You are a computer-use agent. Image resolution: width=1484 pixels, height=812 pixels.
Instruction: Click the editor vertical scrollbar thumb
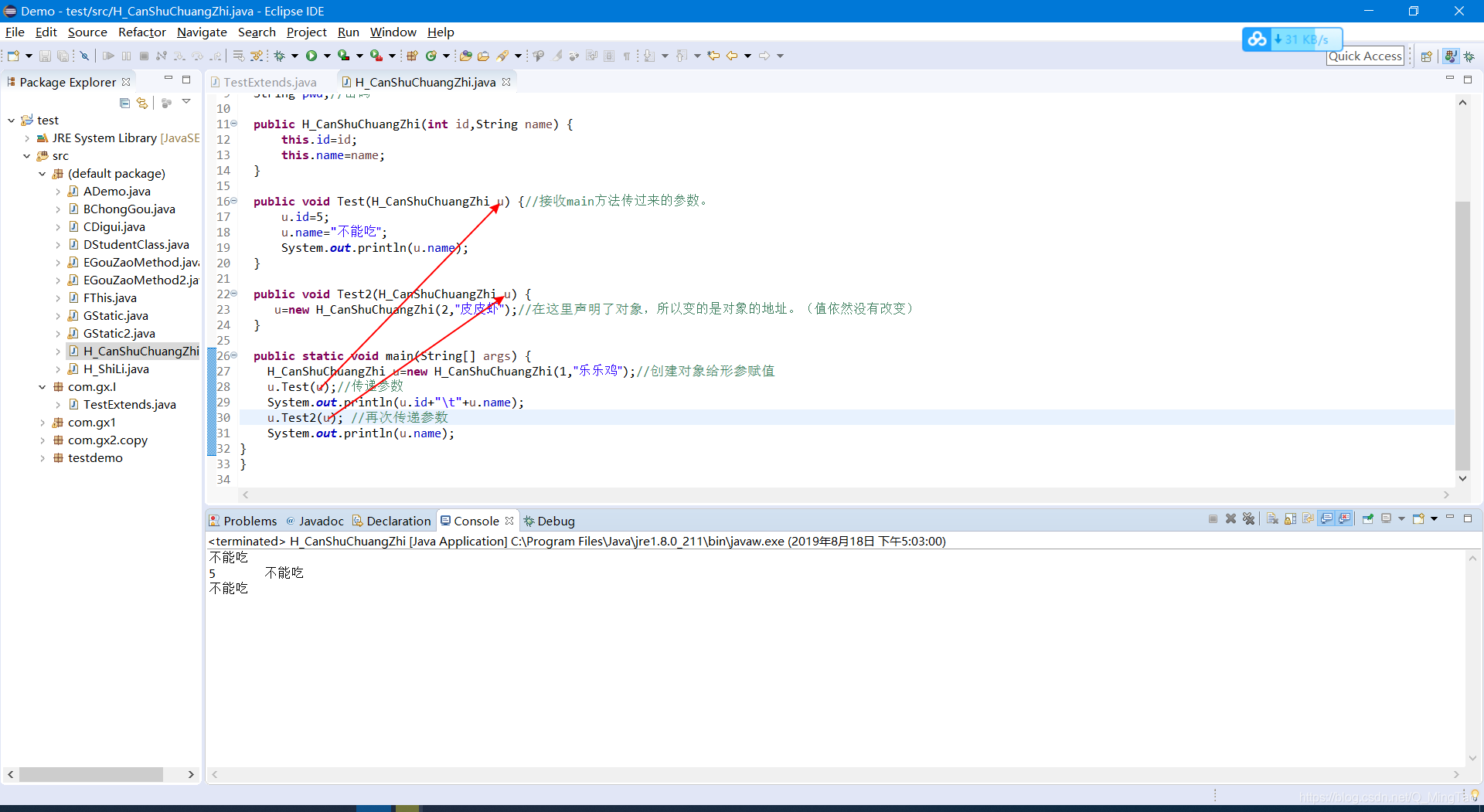click(1462, 336)
